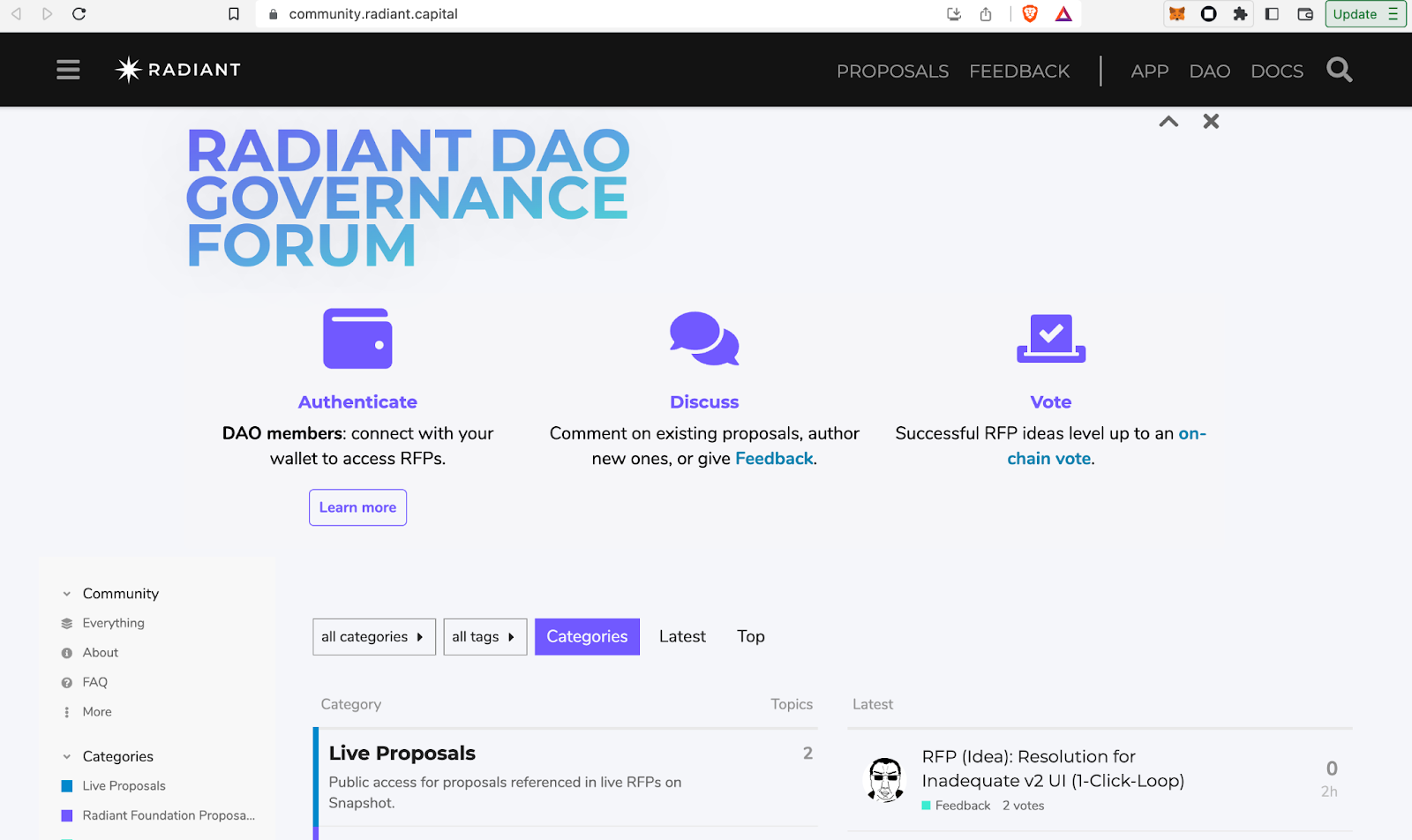Switch to the Top tab

click(x=751, y=637)
